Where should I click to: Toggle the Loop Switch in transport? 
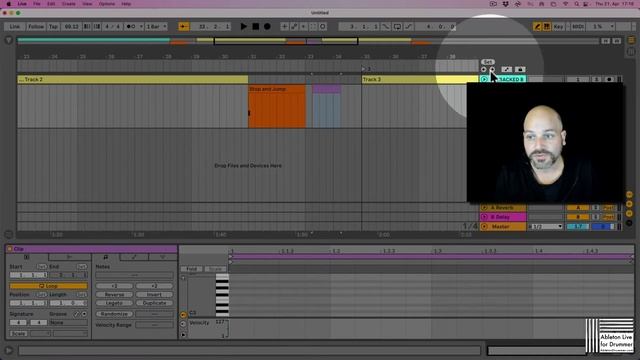[x=397, y=27]
